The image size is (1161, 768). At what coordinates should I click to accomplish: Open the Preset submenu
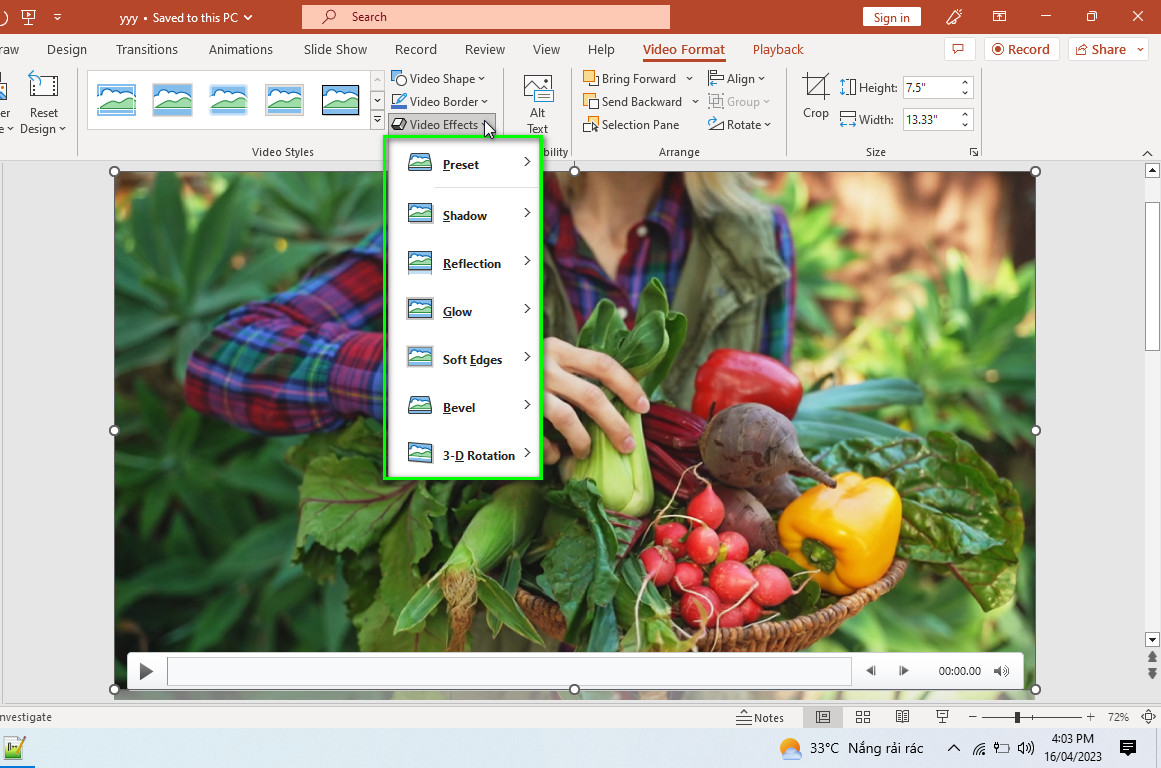tap(464, 164)
